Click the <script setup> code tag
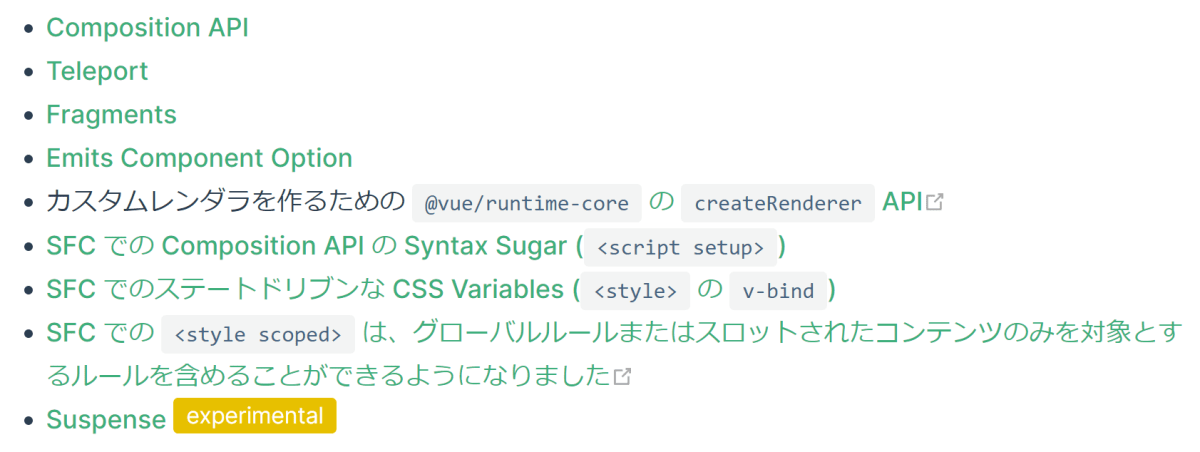This screenshot has height=452, width=1200. [679, 247]
